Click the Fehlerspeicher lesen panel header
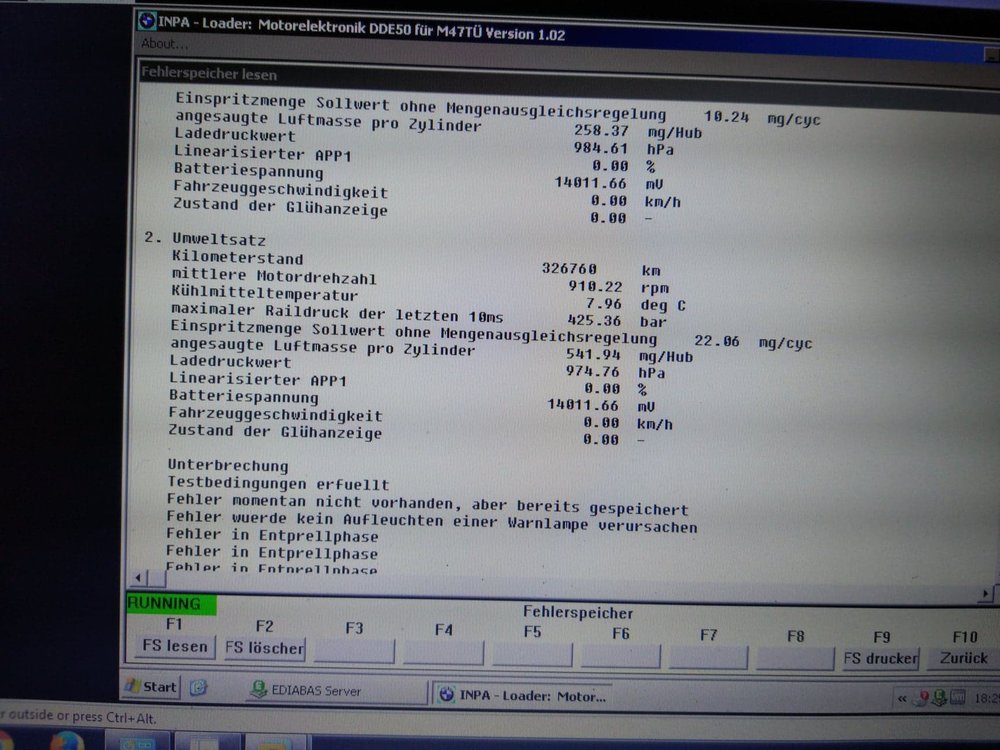Image resolution: width=1000 pixels, height=750 pixels. pyautogui.click(x=210, y=74)
